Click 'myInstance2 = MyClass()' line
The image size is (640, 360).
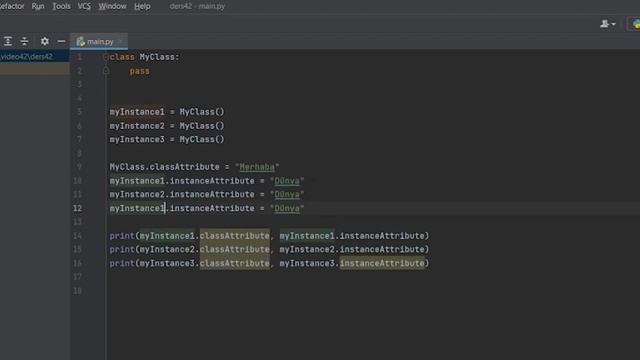click(x=167, y=126)
